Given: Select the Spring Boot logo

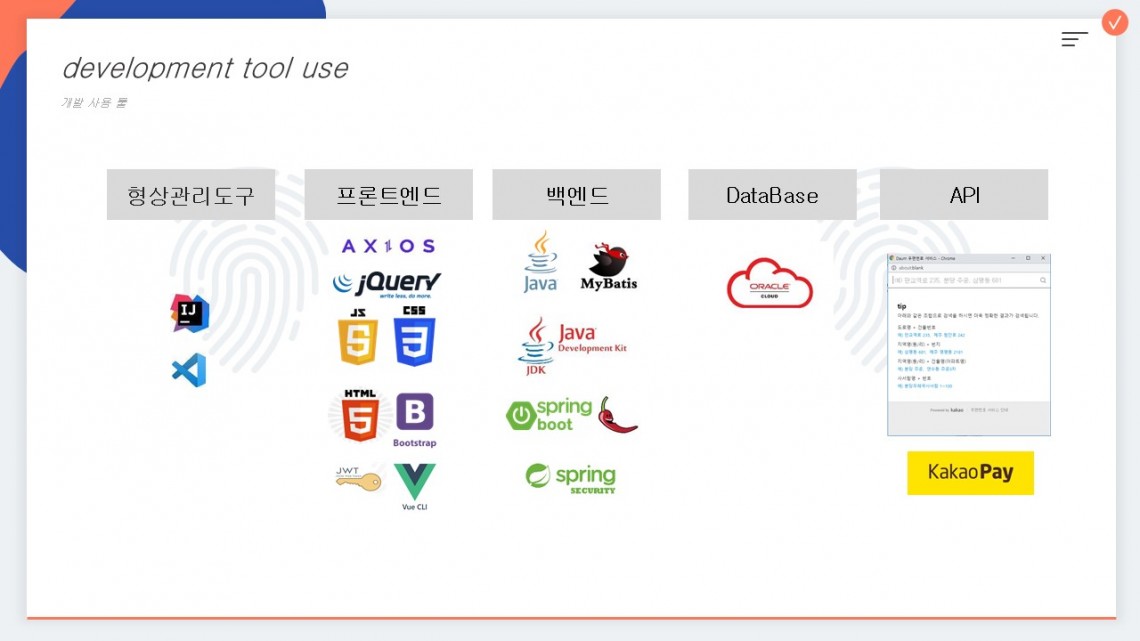Looking at the screenshot, I should pos(549,414).
